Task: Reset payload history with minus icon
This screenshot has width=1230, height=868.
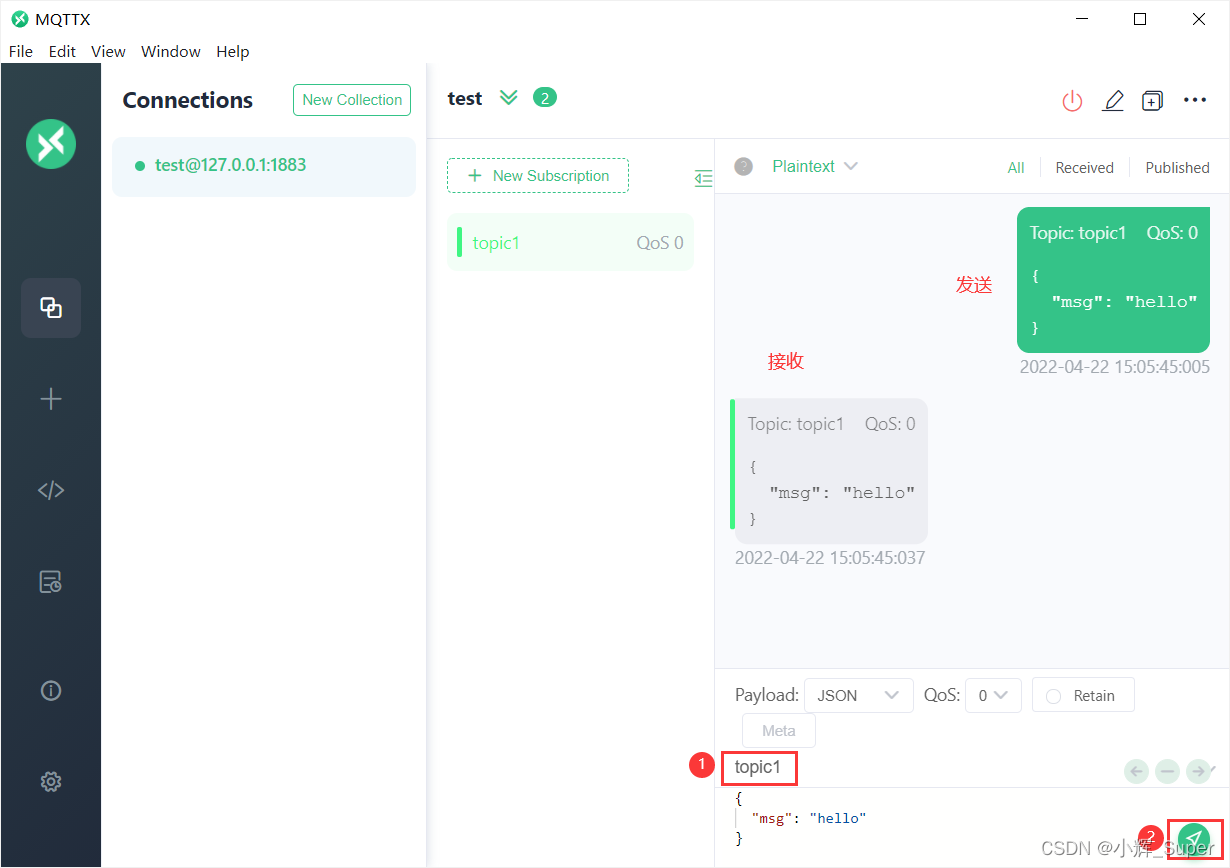Action: [1167, 771]
